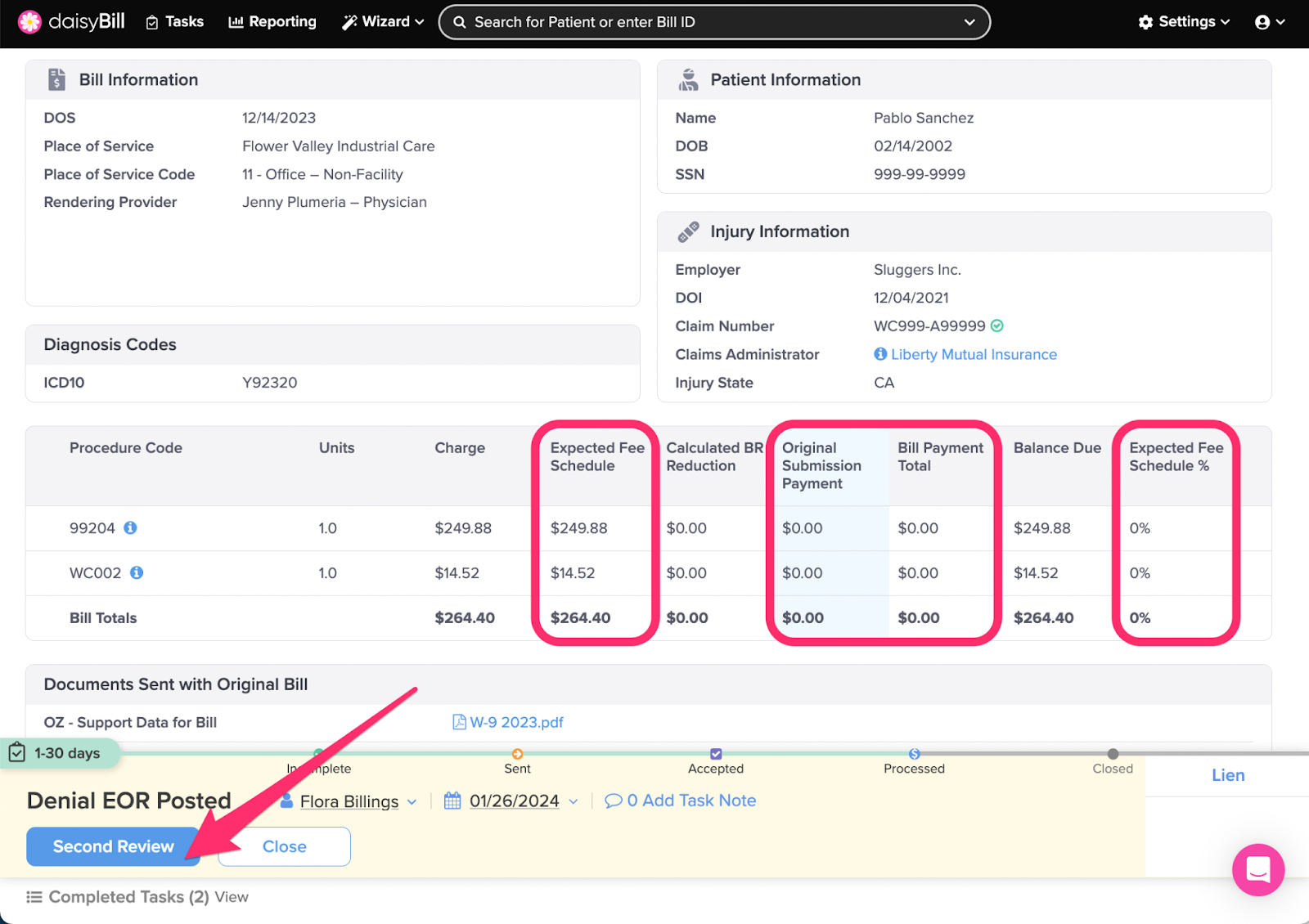The width and height of the screenshot is (1309, 924).
Task: Open the chat support bubble
Action: (1257, 869)
